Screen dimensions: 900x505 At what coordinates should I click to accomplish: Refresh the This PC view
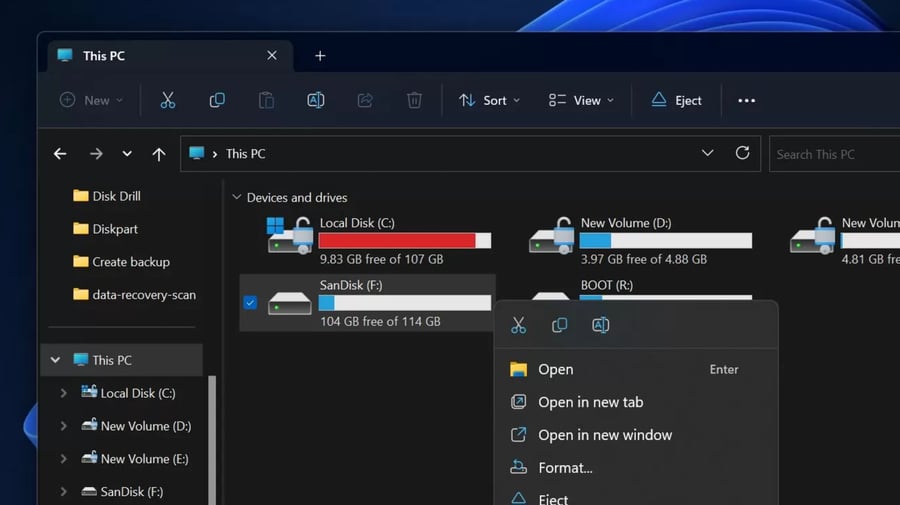coord(742,153)
